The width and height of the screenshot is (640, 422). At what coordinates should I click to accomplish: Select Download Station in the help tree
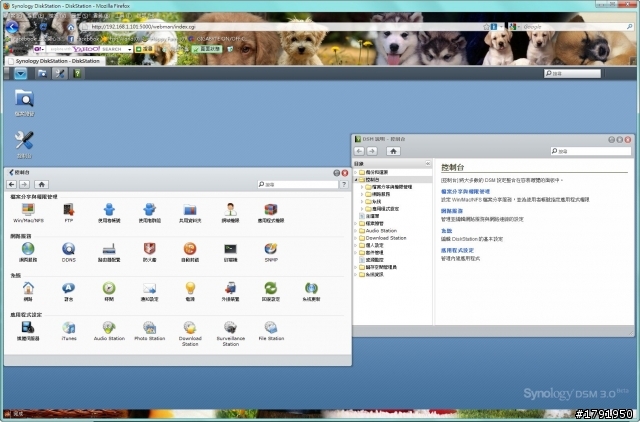click(x=386, y=238)
